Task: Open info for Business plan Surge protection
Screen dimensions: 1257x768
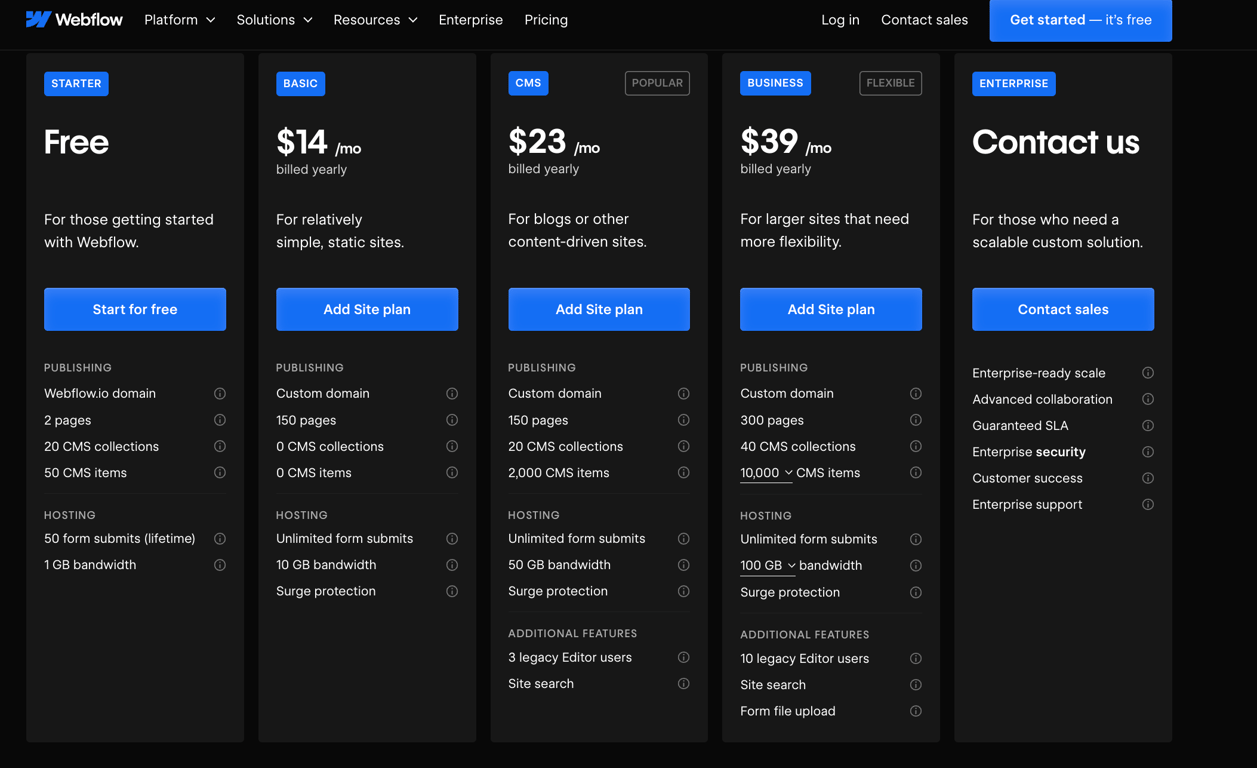Action: point(916,593)
